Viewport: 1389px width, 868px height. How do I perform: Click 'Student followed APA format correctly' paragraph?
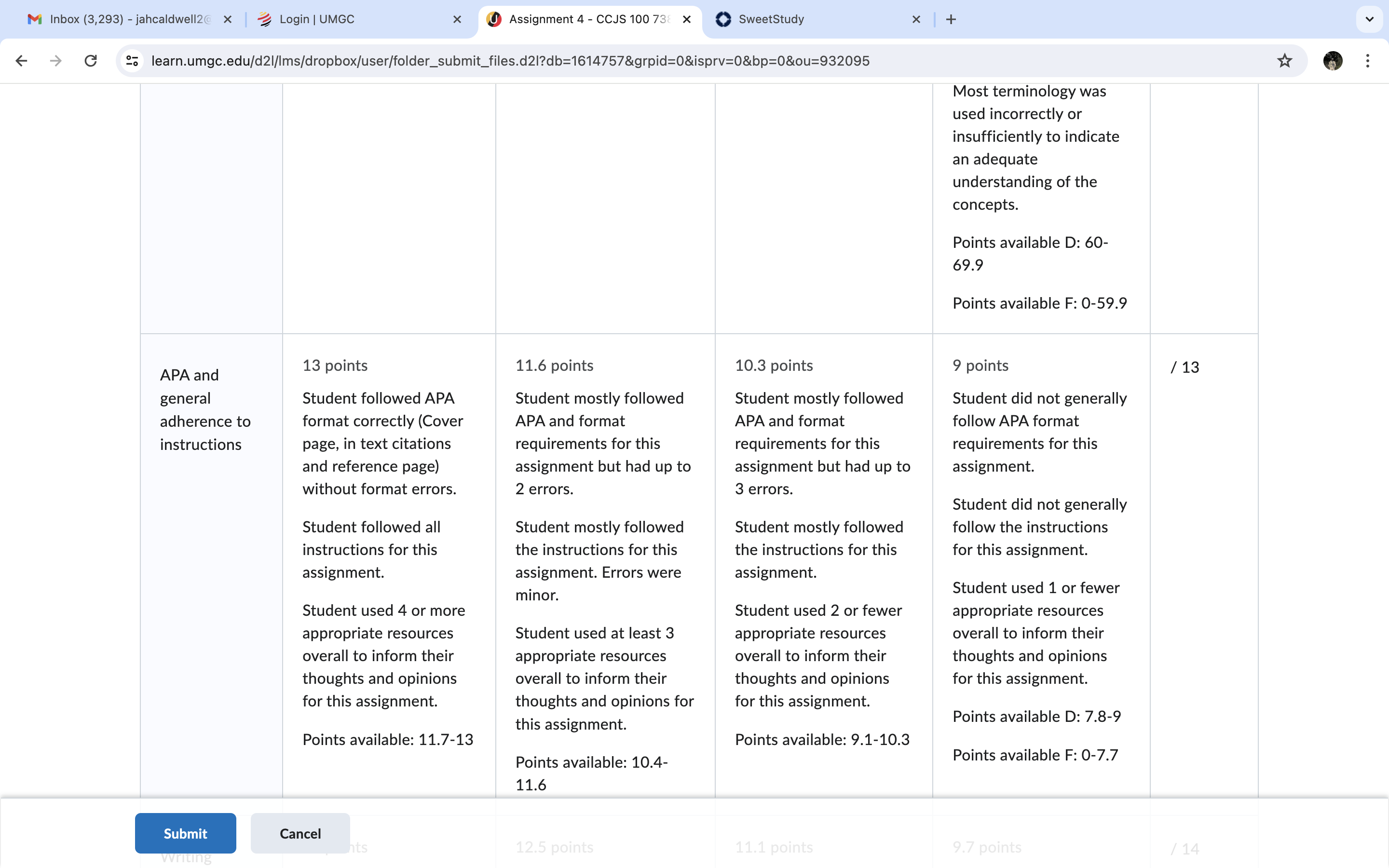pos(383,443)
